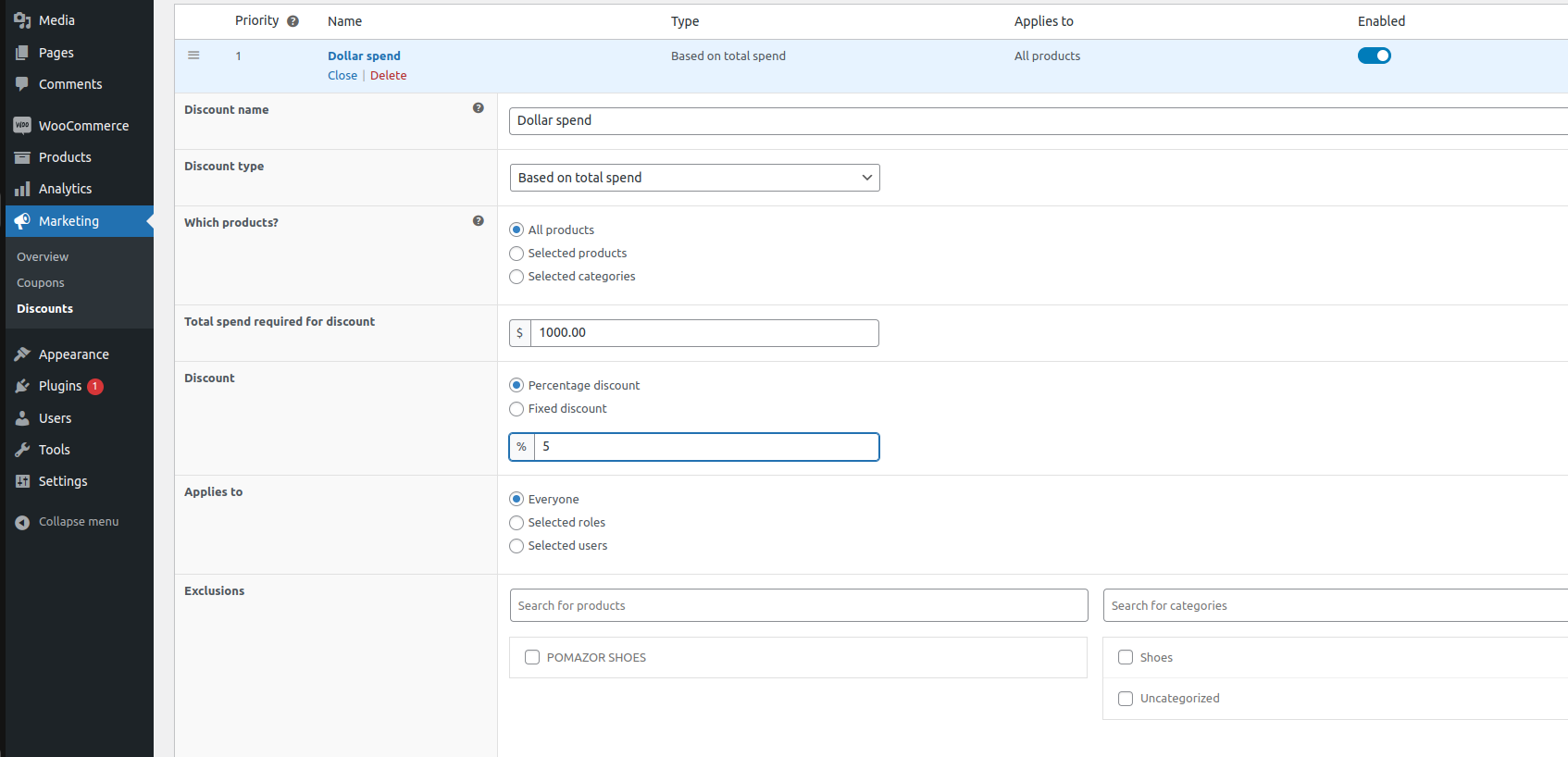Open Coupons submenu under Marketing
Screen dimensions: 1568x757
41,283
